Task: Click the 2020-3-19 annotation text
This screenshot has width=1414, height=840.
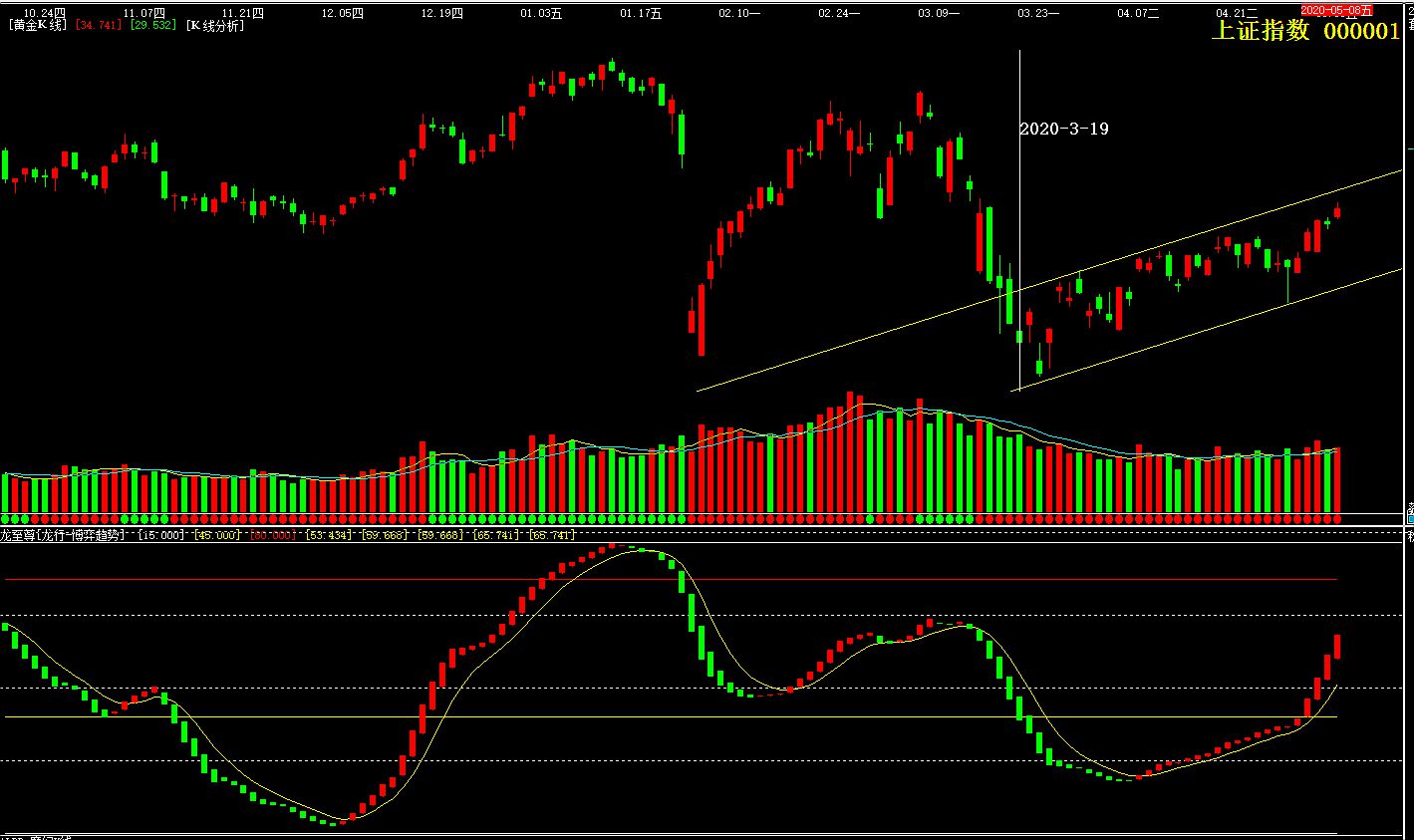Action: point(1064,129)
